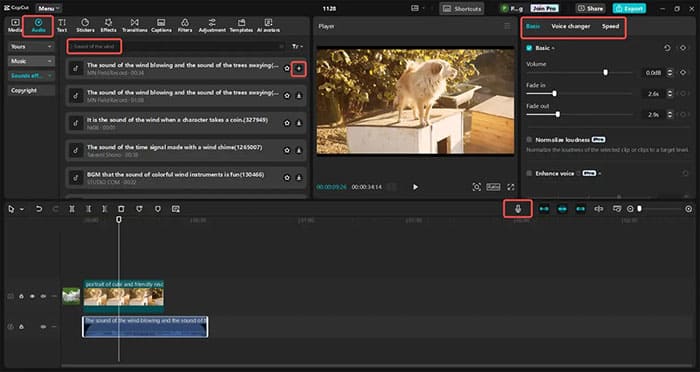The height and width of the screenshot is (372, 700).
Task: Switch to the Speed tab
Action: pos(610,26)
